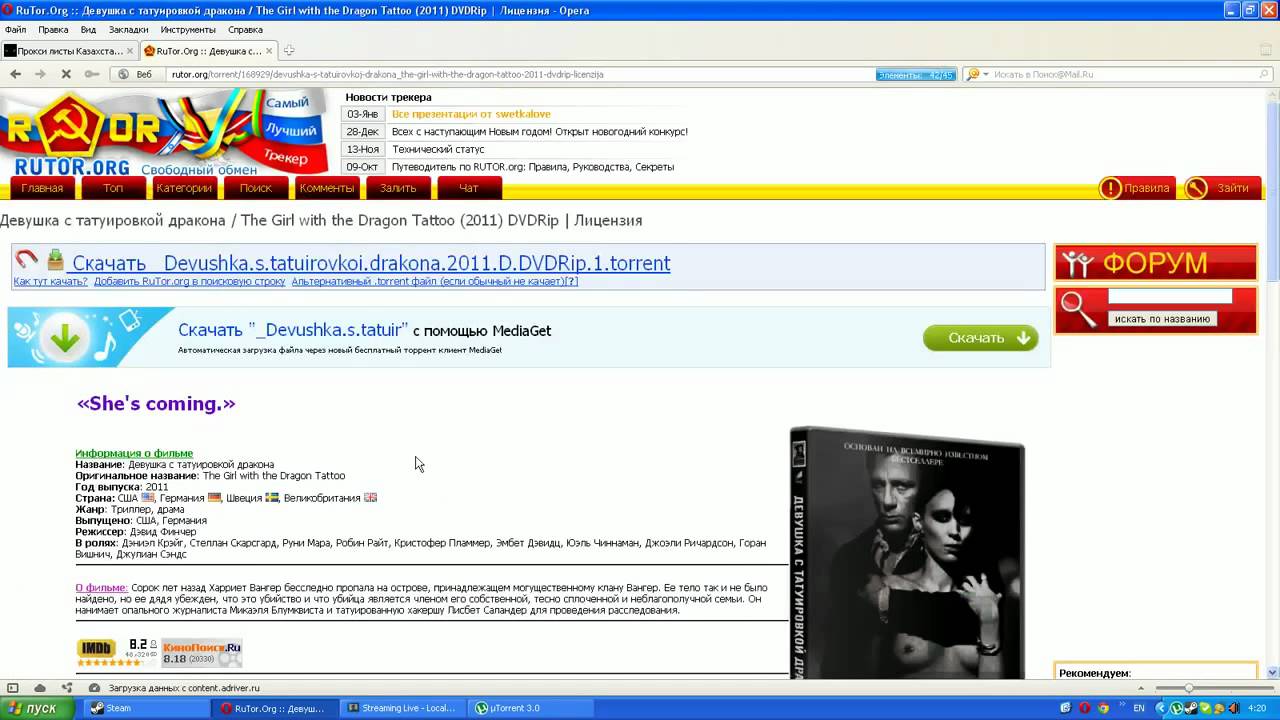
Task: Click the green Скачать MediaGet button
Action: (x=981, y=338)
